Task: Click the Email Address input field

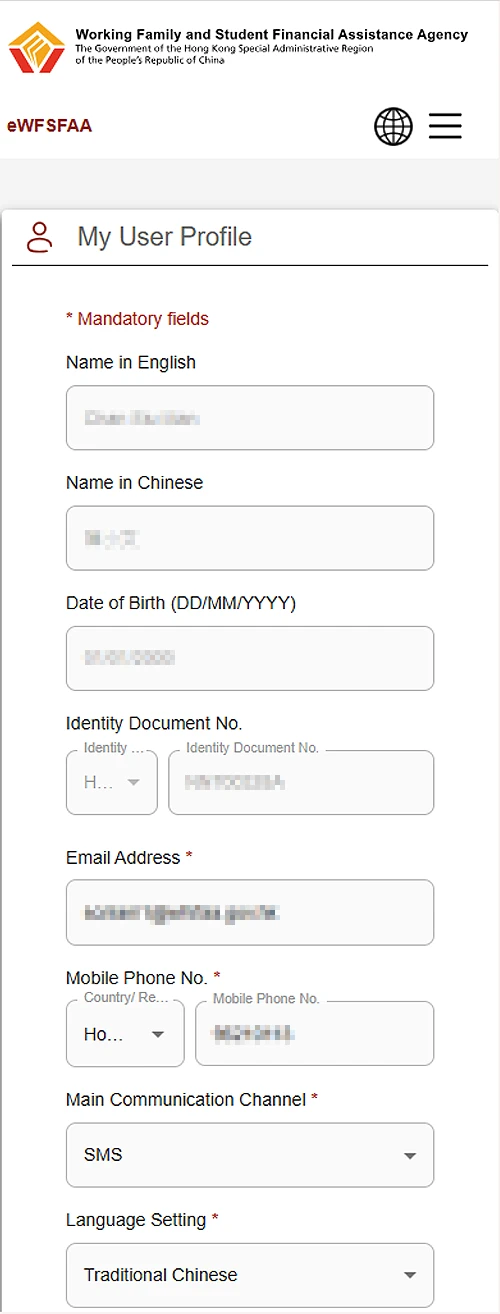Action: (x=250, y=912)
